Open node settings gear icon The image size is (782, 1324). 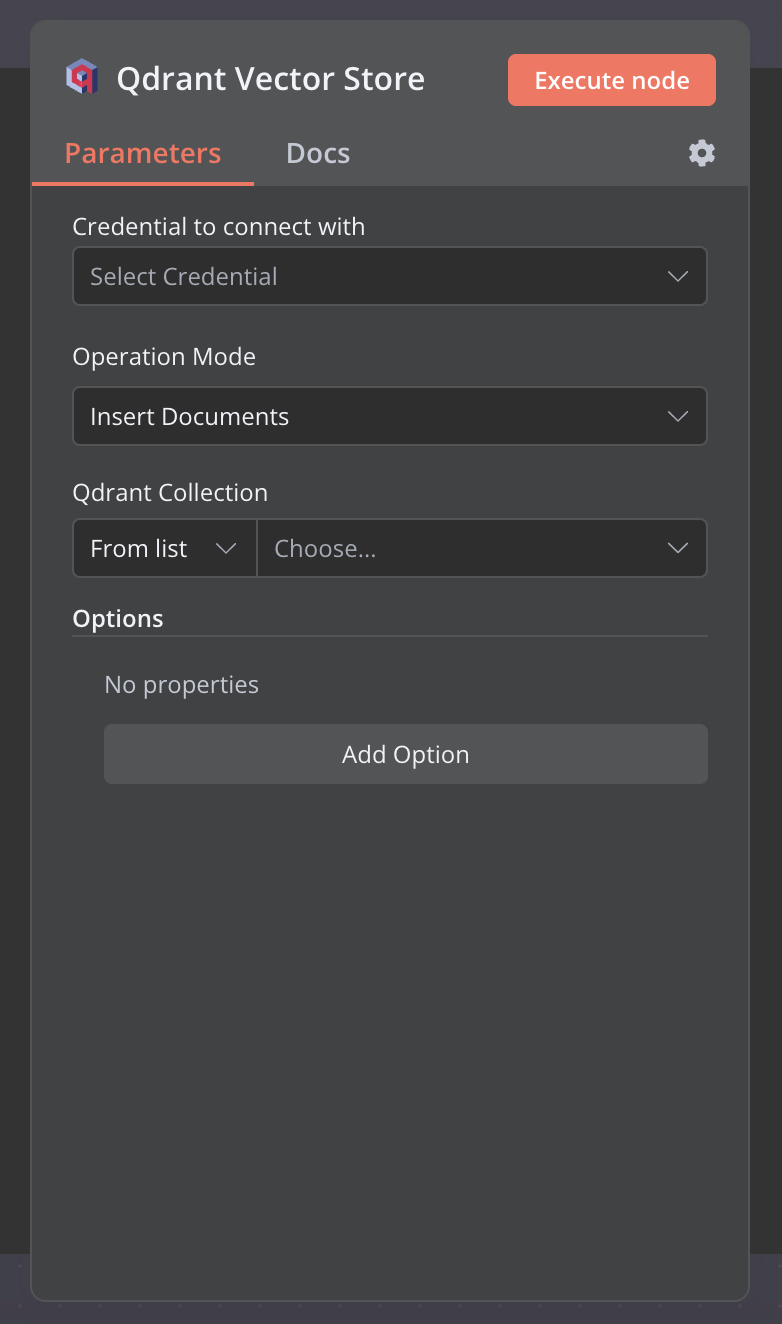[702, 153]
